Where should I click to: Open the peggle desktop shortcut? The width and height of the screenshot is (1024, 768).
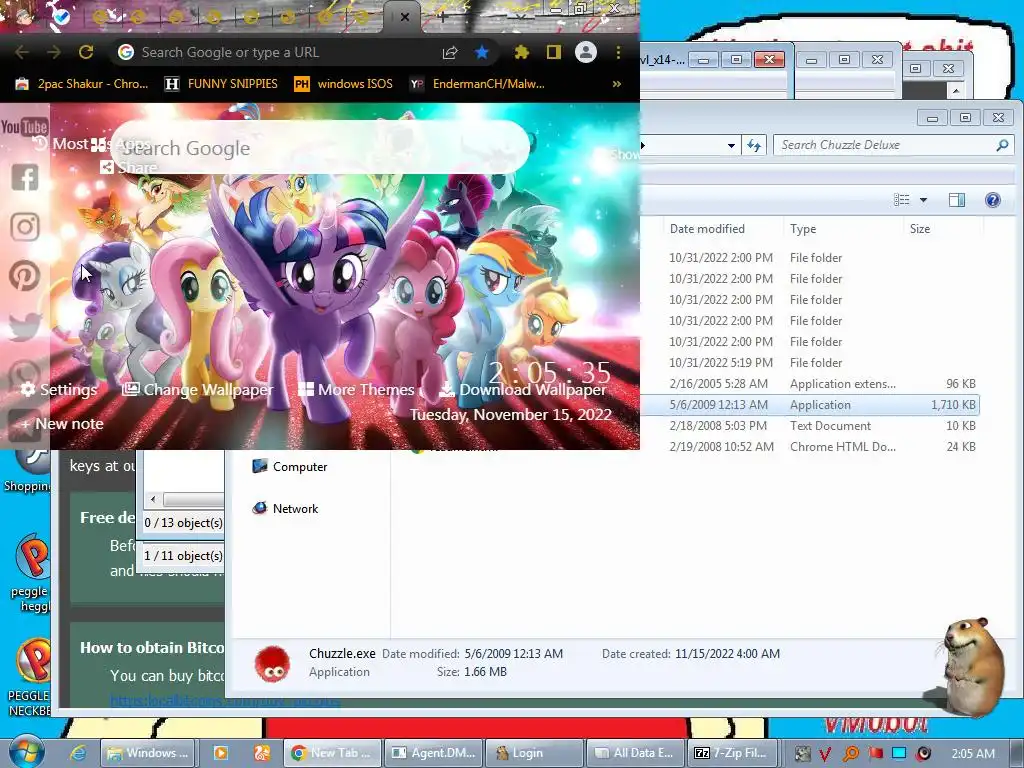coord(31,573)
